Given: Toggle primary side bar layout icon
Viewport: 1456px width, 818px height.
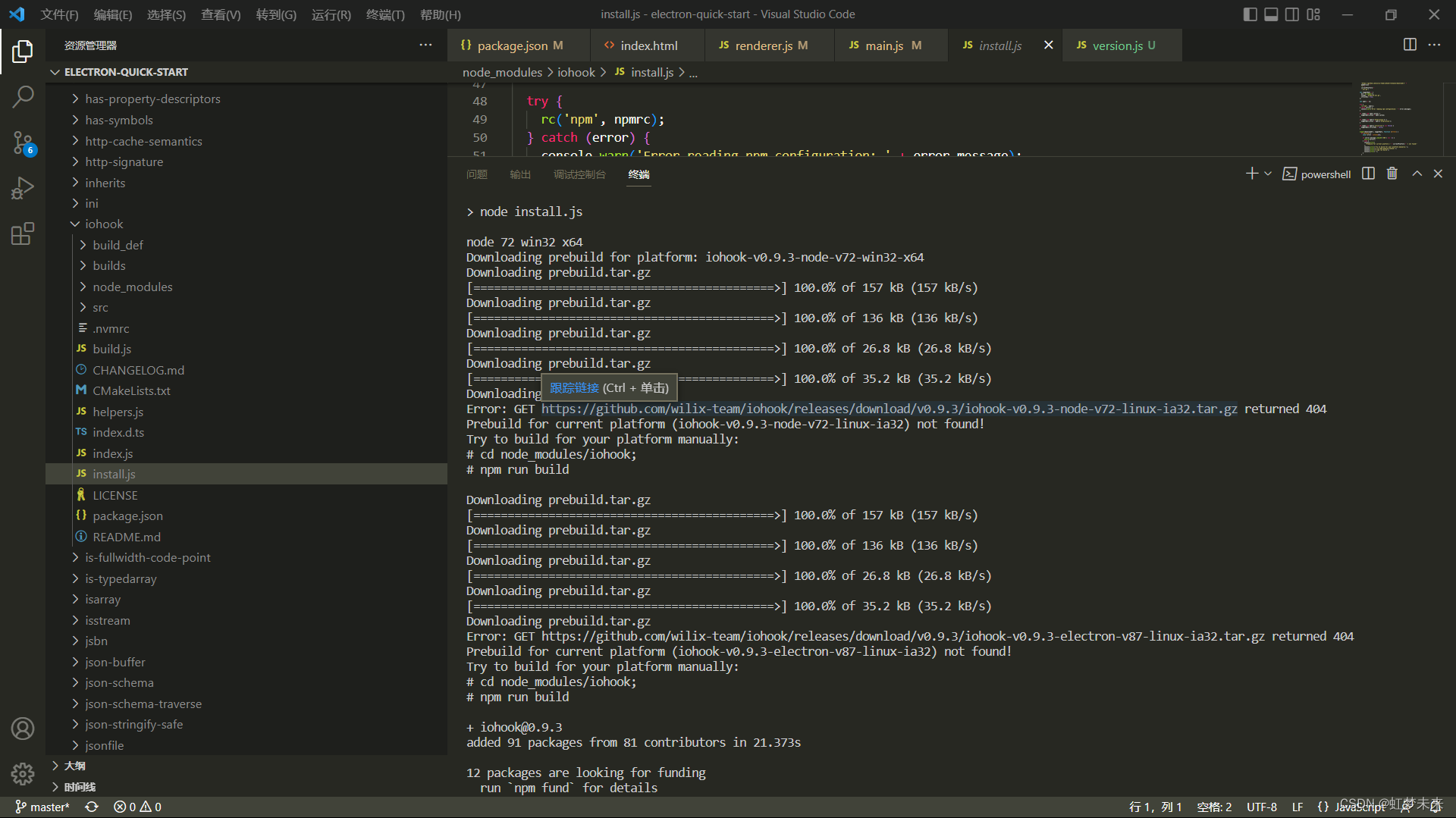Looking at the screenshot, I should click(1250, 14).
